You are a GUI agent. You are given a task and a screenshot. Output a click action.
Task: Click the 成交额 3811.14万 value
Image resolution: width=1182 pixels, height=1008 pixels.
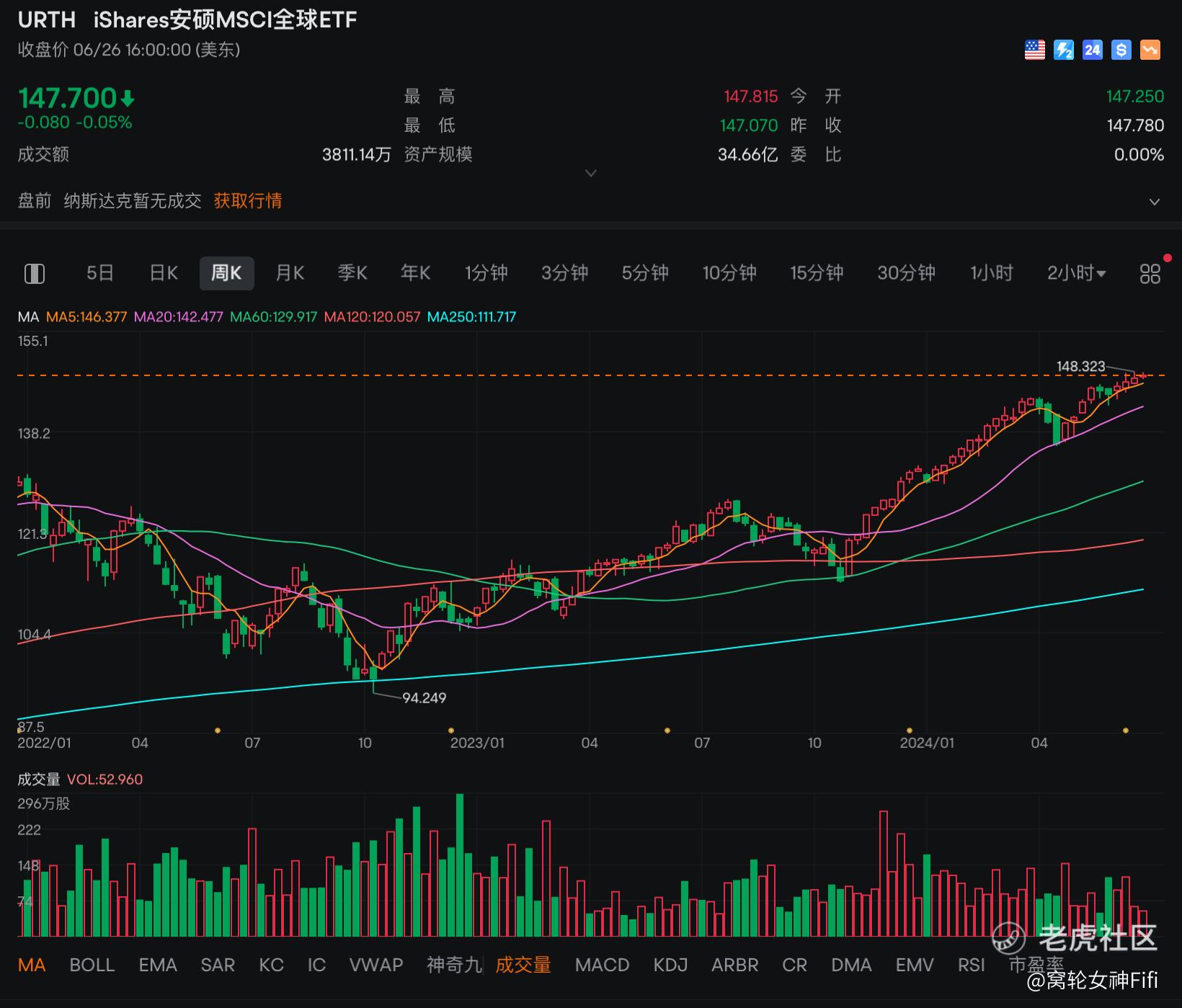point(356,155)
